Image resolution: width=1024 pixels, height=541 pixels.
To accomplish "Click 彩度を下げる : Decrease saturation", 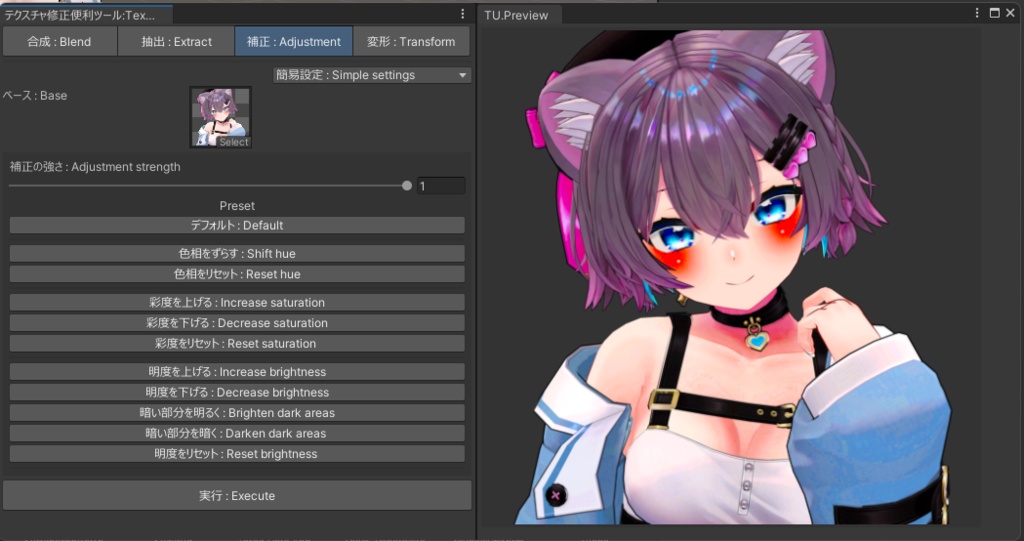I will (x=237, y=323).
